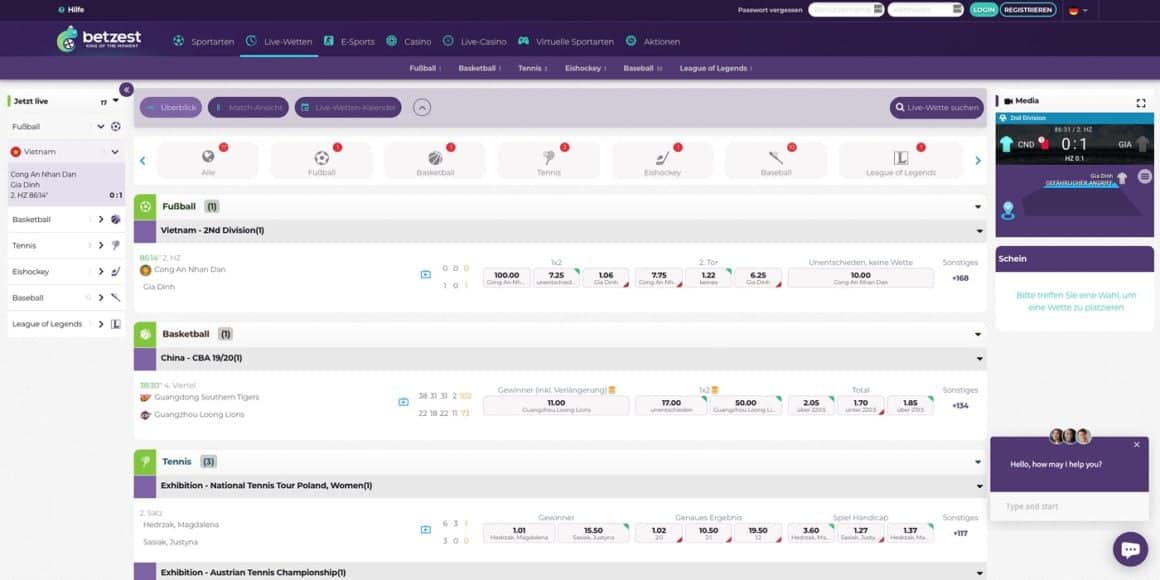Collapse the Fußball section header arrow
Screen dimensions: 1160x580
(978, 207)
